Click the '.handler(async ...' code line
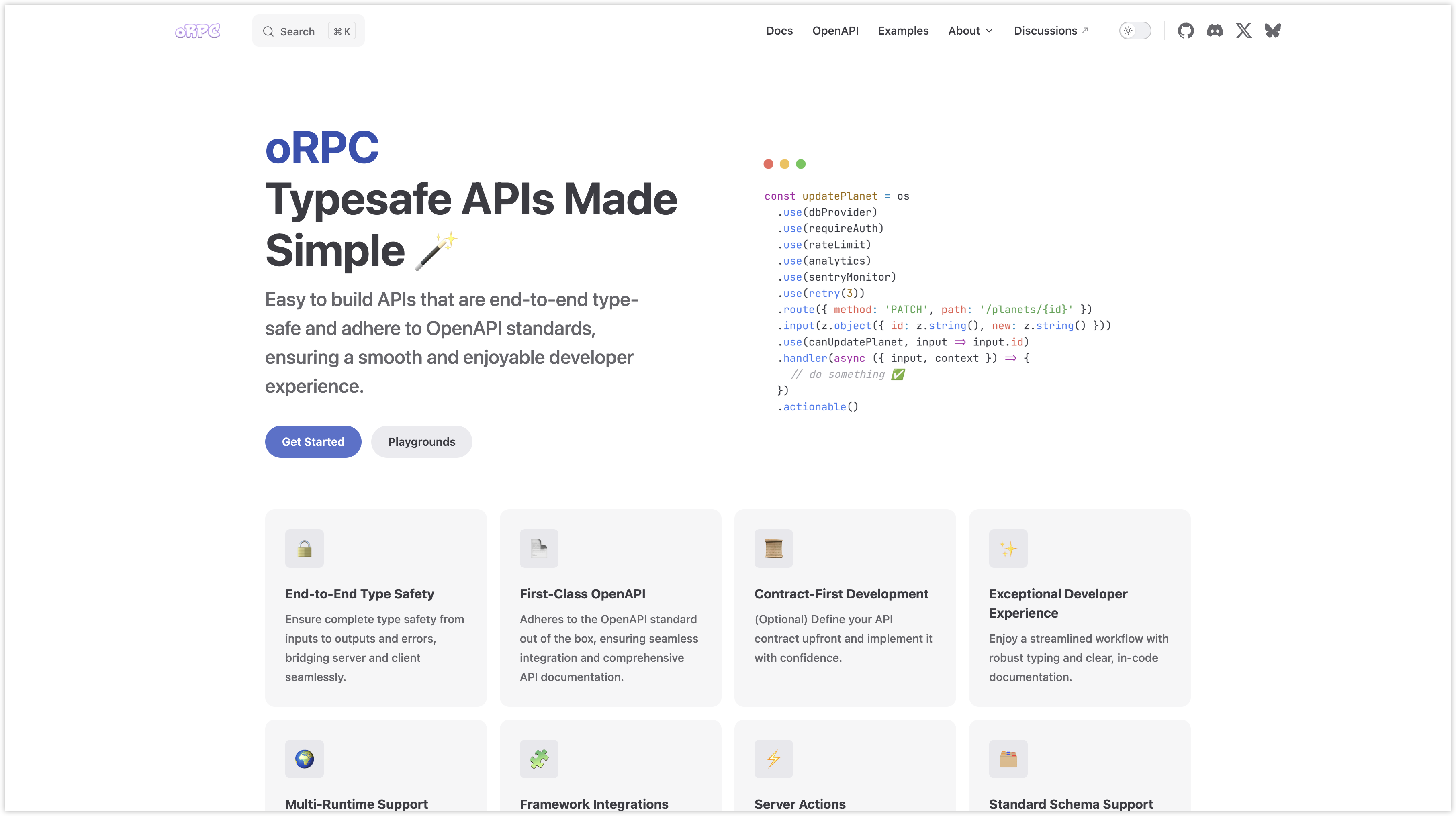 point(903,358)
